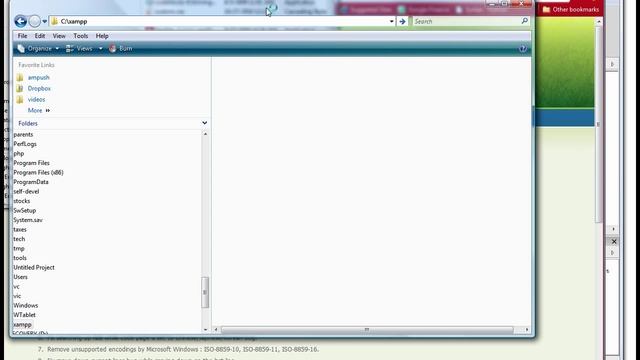Expand the Organize dropdown arrow
Image resolution: width=640 pixels, height=360 pixels.
click(x=57, y=49)
